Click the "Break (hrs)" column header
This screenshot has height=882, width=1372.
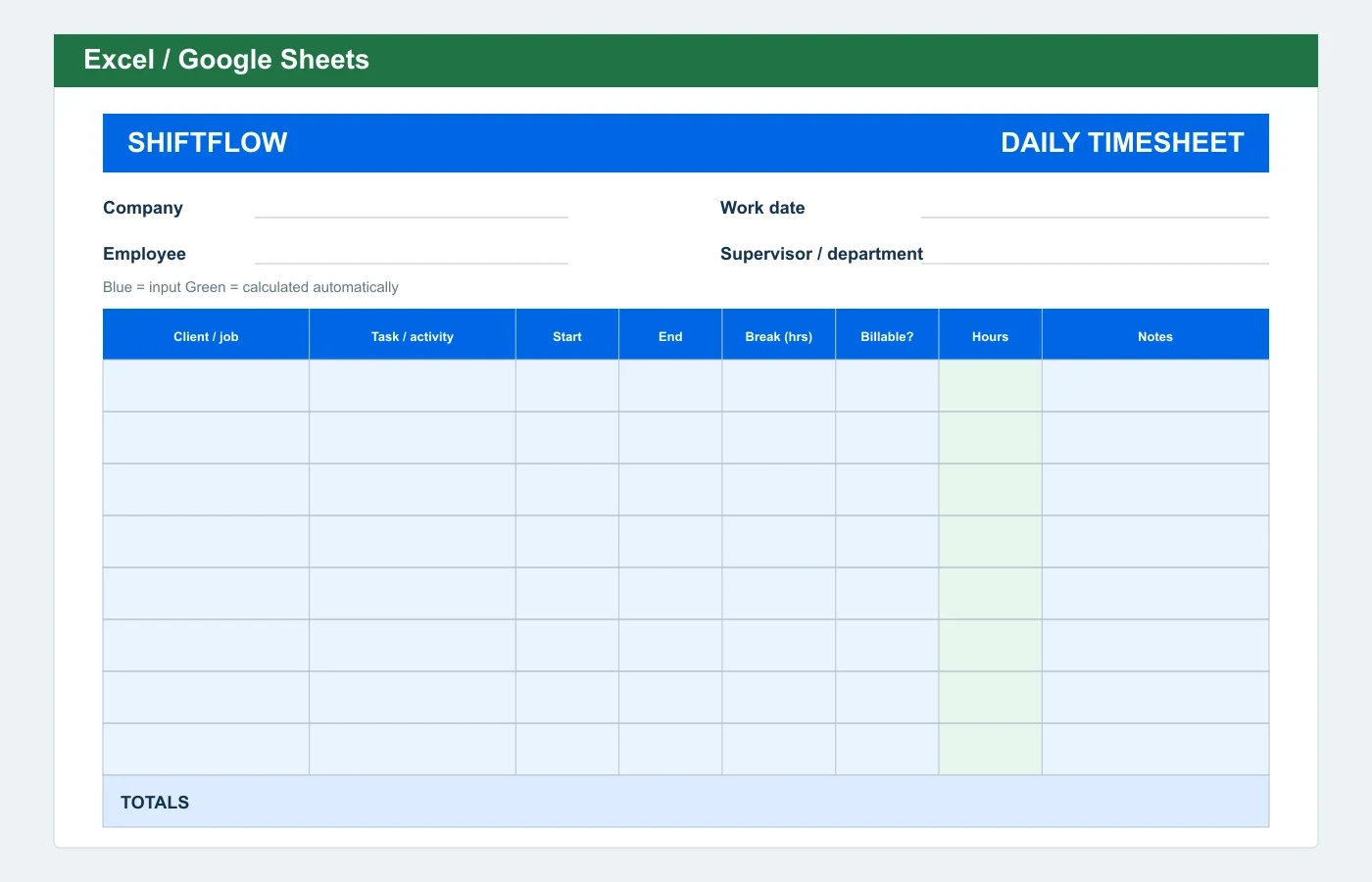779,335
